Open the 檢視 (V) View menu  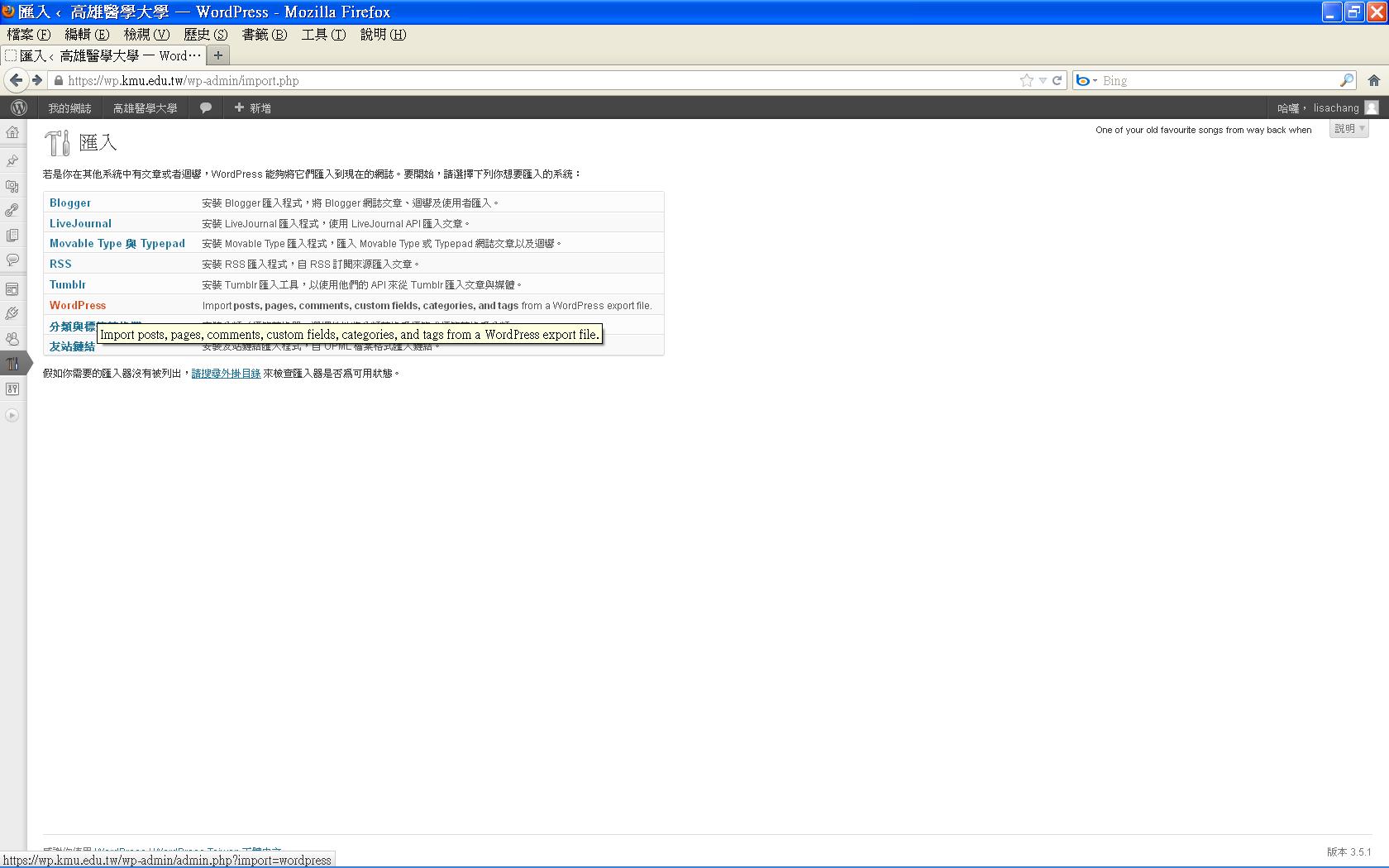point(146,34)
